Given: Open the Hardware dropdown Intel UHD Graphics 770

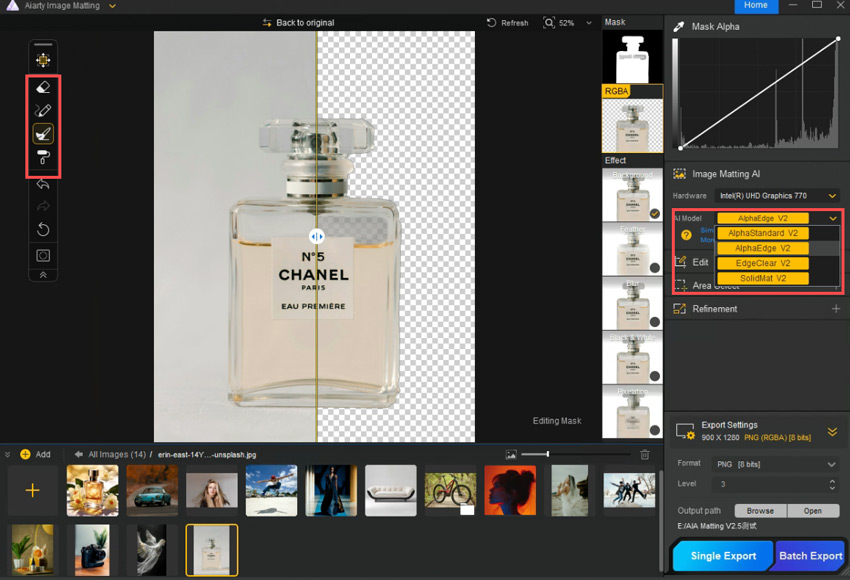Looking at the screenshot, I should click(x=777, y=196).
